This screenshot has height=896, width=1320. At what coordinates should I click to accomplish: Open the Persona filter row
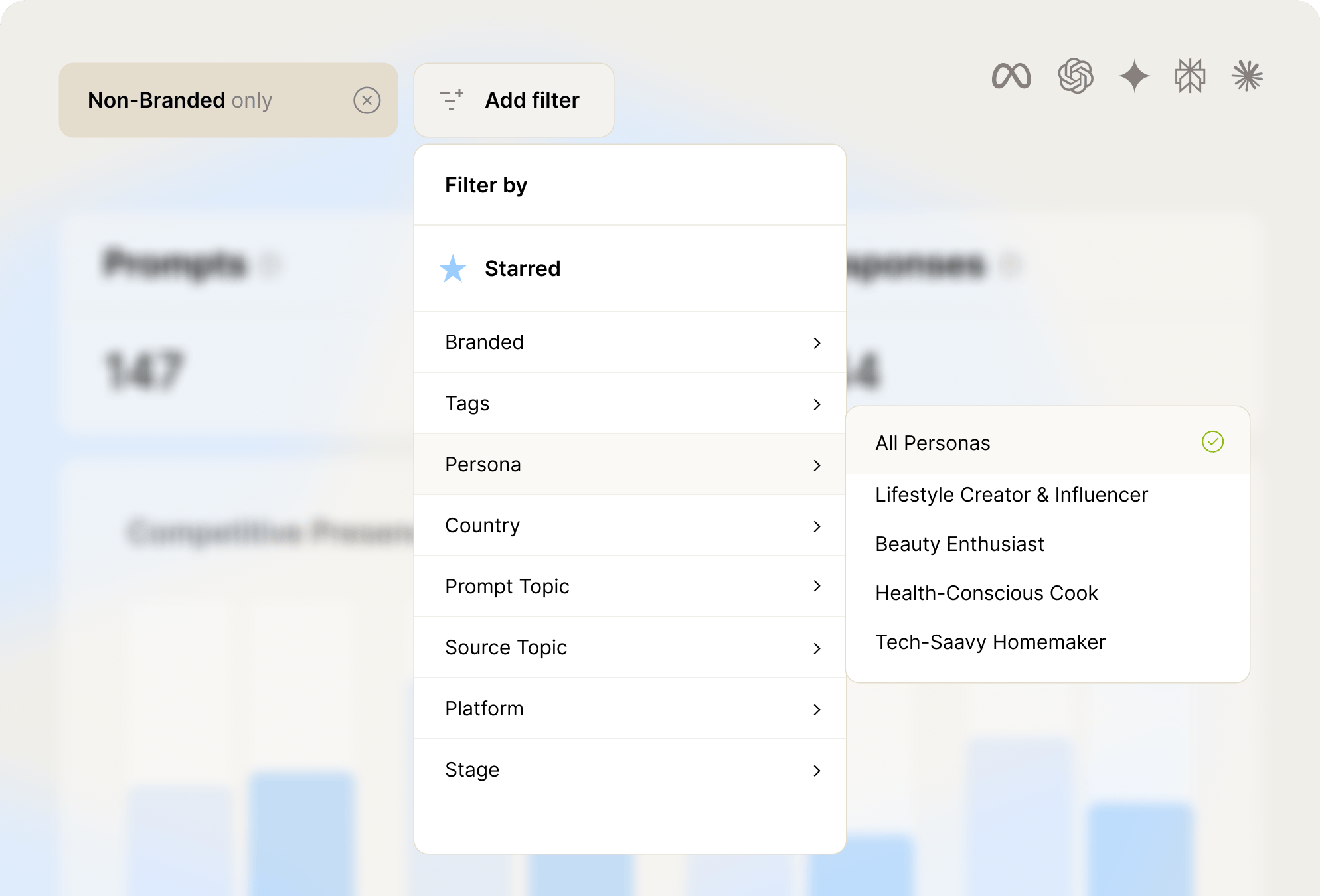tap(629, 464)
